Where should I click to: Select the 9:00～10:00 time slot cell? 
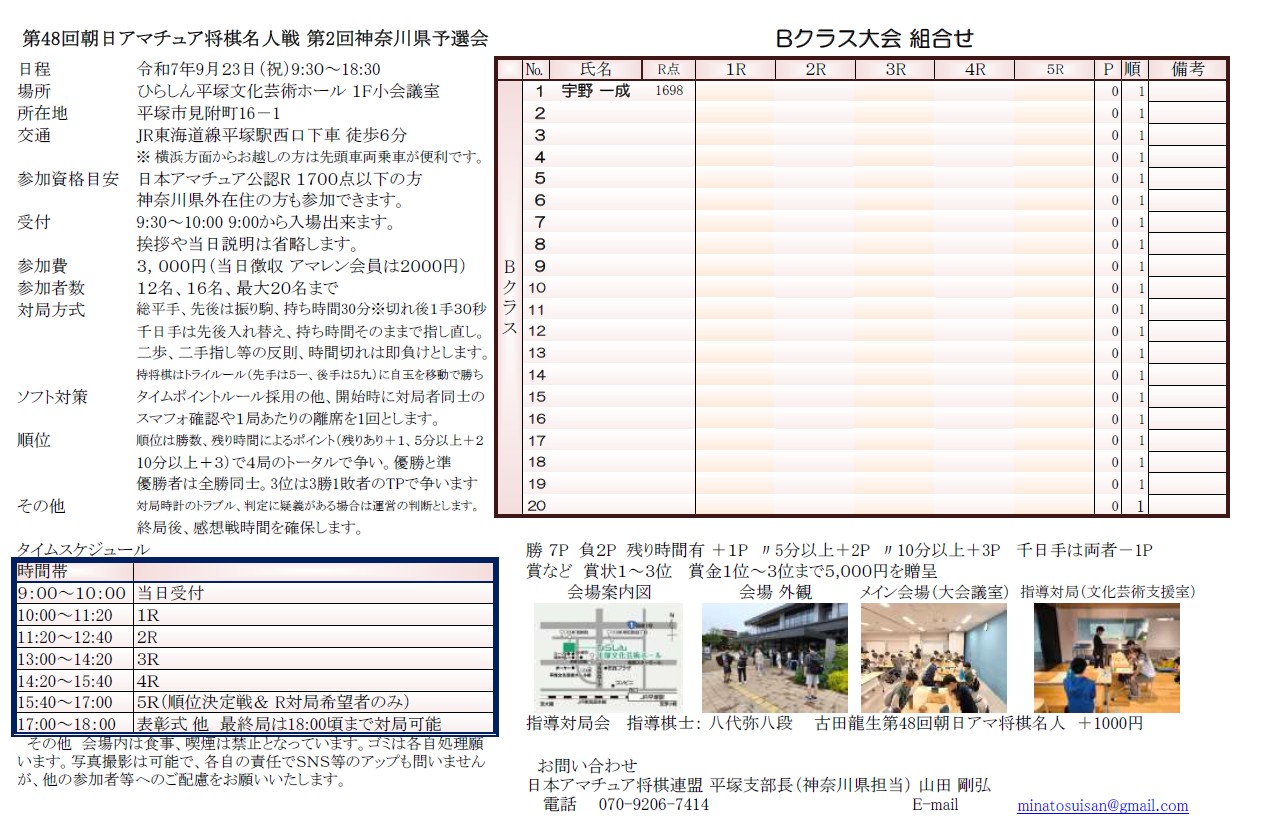pos(74,593)
